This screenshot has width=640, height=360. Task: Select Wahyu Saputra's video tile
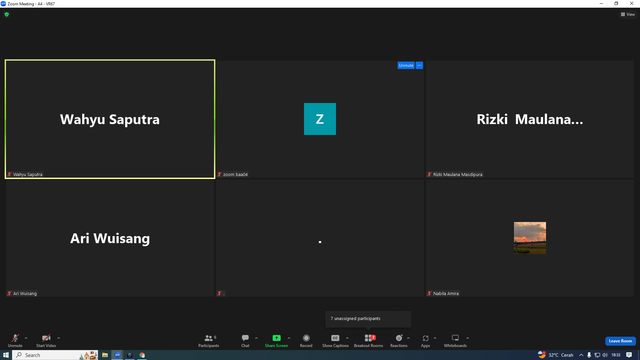pos(110,119)
